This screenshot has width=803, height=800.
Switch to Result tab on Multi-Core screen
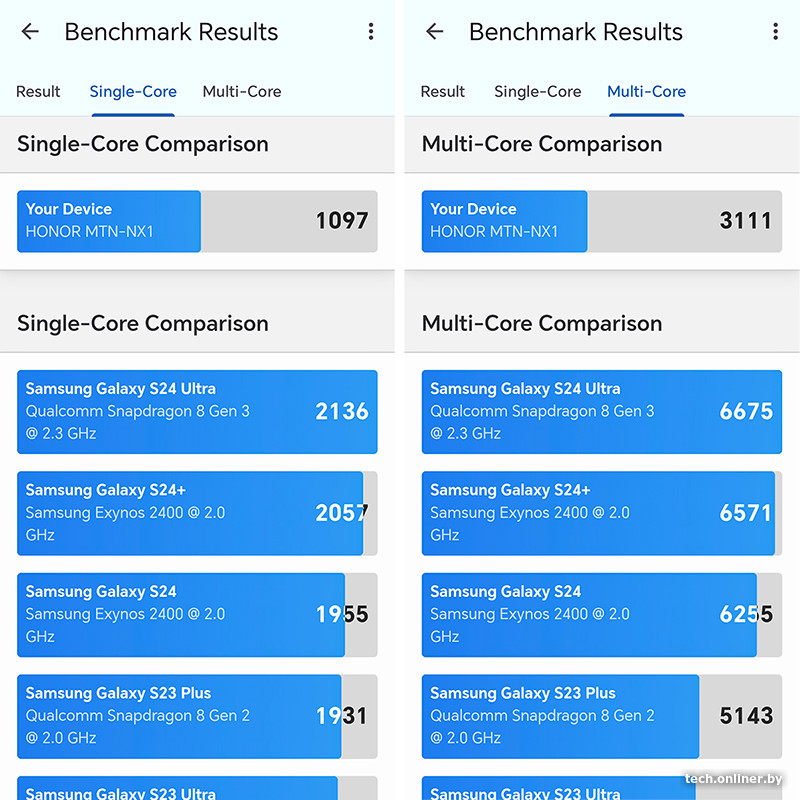click(443, 92)
